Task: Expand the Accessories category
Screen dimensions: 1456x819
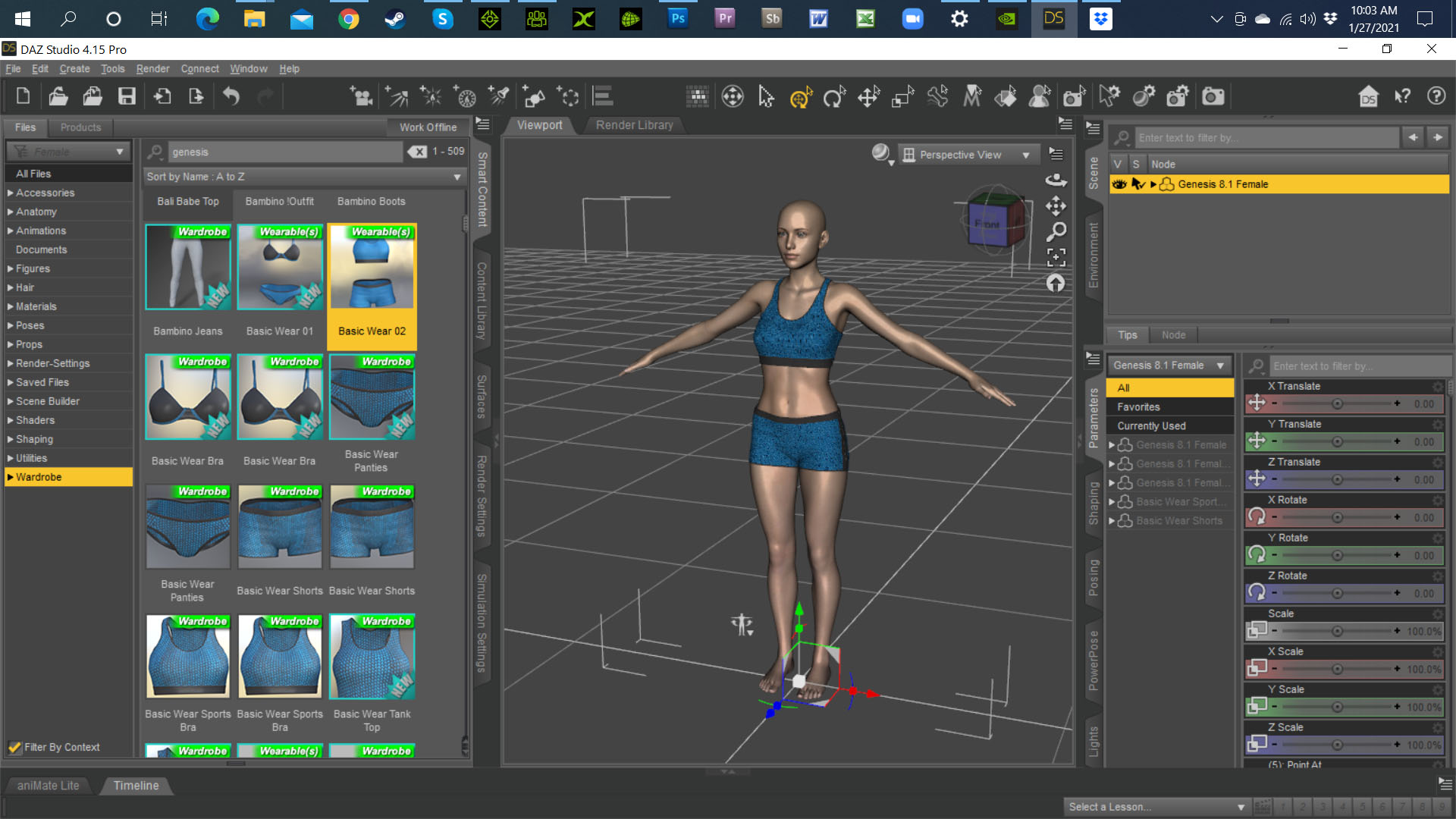Action: (11, 193)
